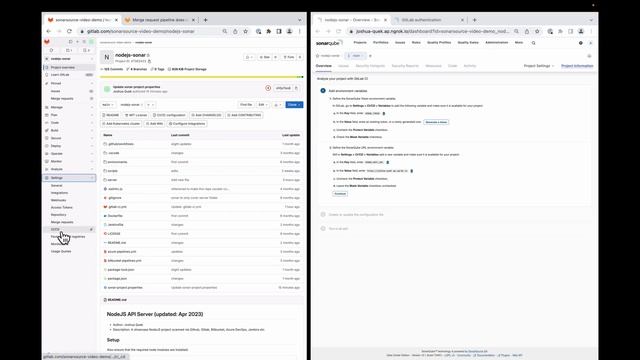Click the nodejs-sonar project avatar letter N
This screenshot has width=640, height=360.
click(107, 57)
